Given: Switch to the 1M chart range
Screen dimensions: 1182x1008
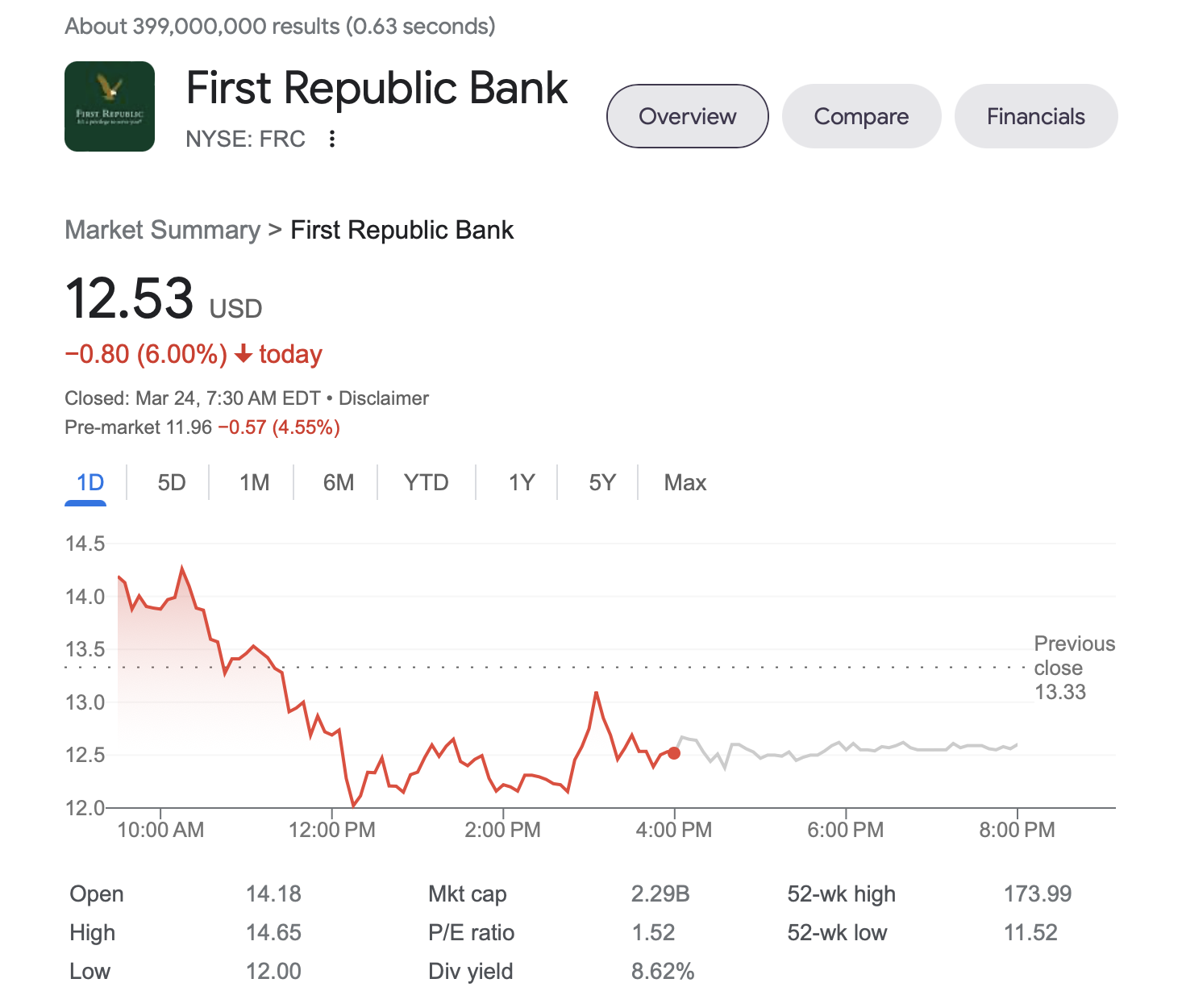Looking at the screenshot, I should click(x=254, y=483).
